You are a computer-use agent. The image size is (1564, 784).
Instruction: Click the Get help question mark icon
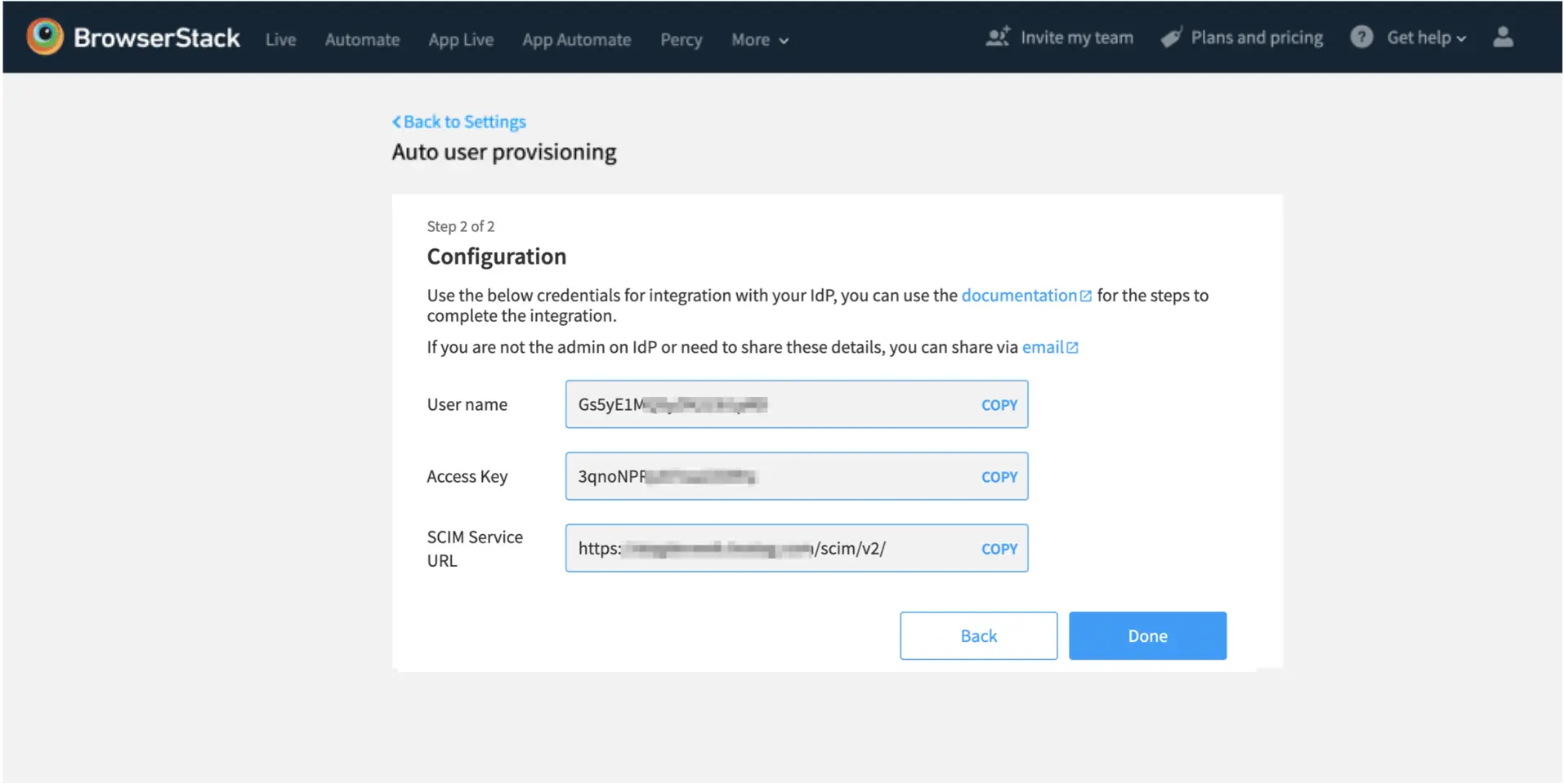point(1361,37)
